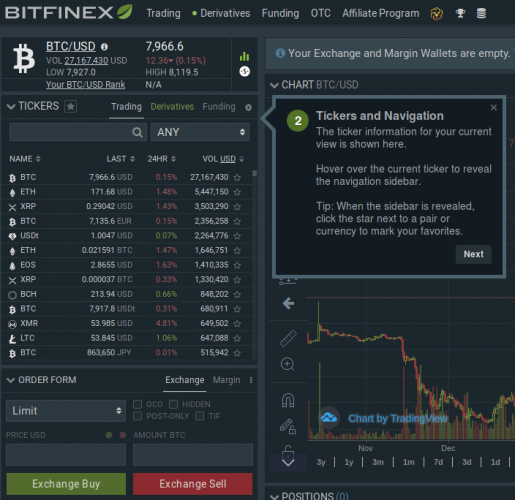
Task: Favorite the BTC USD ticker star
Action: pyautogui.click(x=237, y=177)
